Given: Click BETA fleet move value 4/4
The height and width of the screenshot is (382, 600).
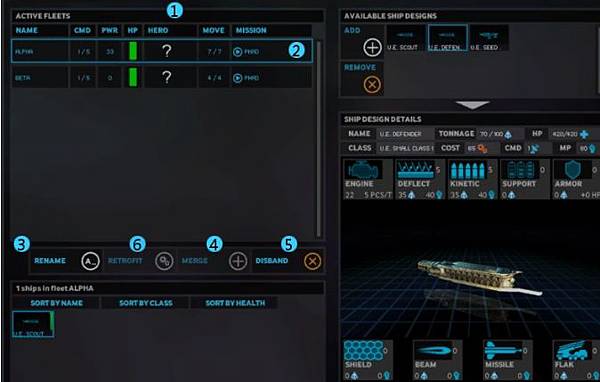Looking at the screenshot, I should point(214,78).
